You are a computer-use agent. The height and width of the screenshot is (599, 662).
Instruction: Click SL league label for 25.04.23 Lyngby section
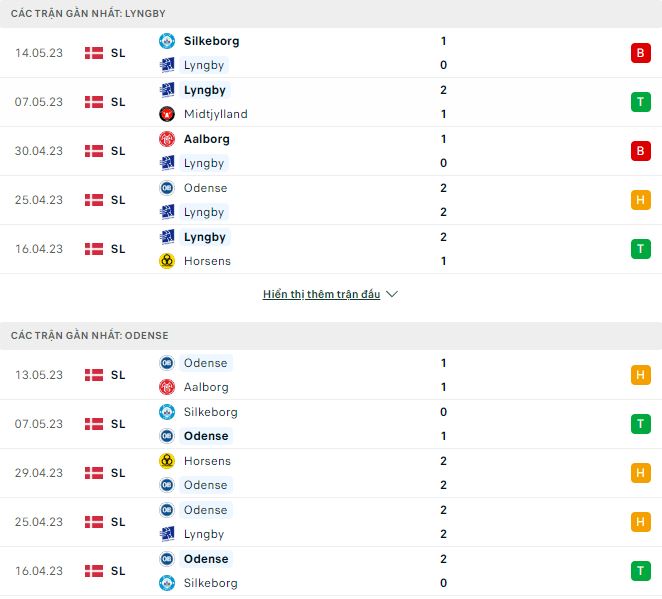click(x=118, y=200)
